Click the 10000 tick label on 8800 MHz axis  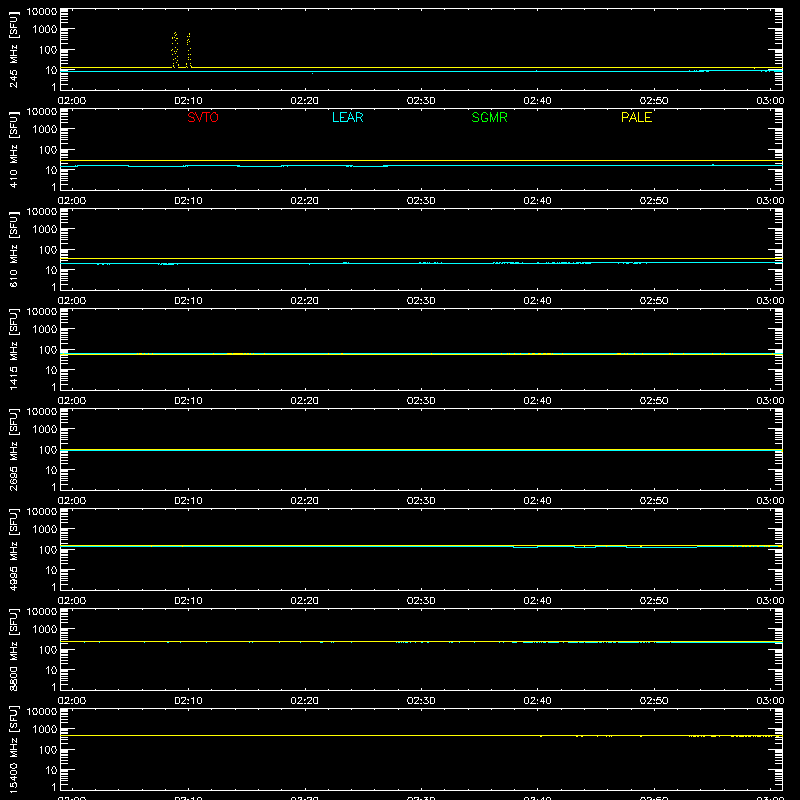(42, 612)
